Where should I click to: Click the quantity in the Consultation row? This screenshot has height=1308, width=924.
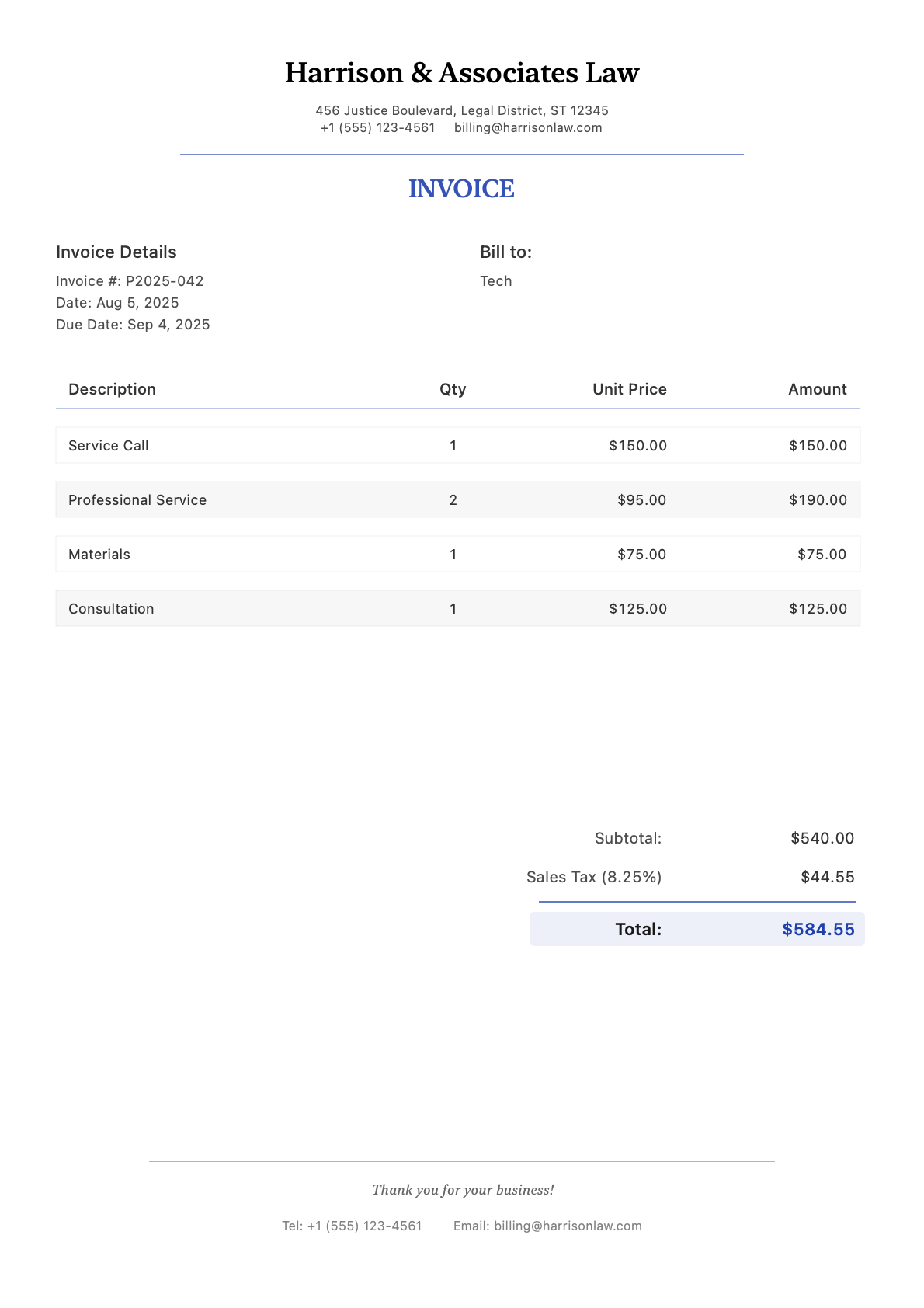(453, 609)
